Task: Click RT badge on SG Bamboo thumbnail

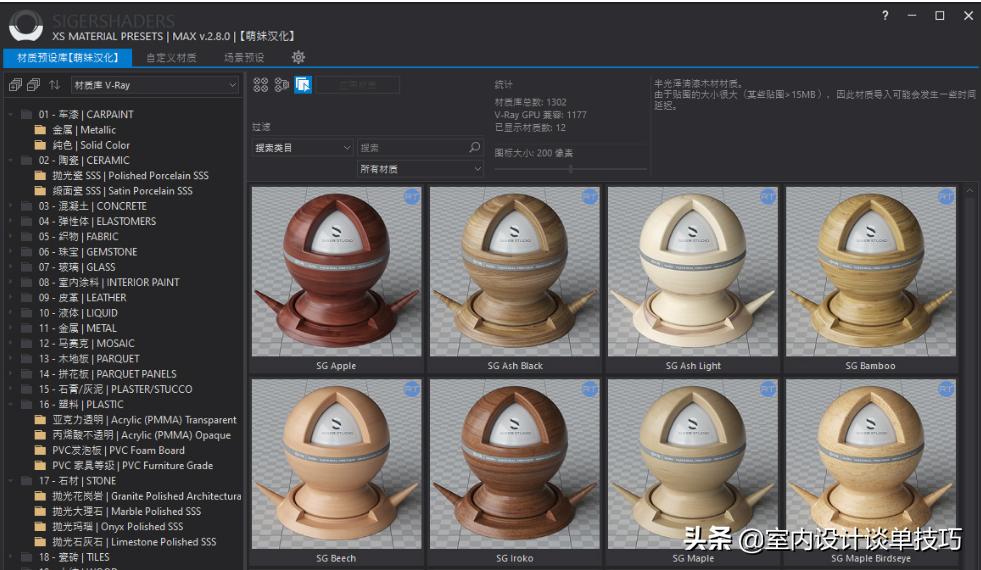Action: [x=946, y=197]
